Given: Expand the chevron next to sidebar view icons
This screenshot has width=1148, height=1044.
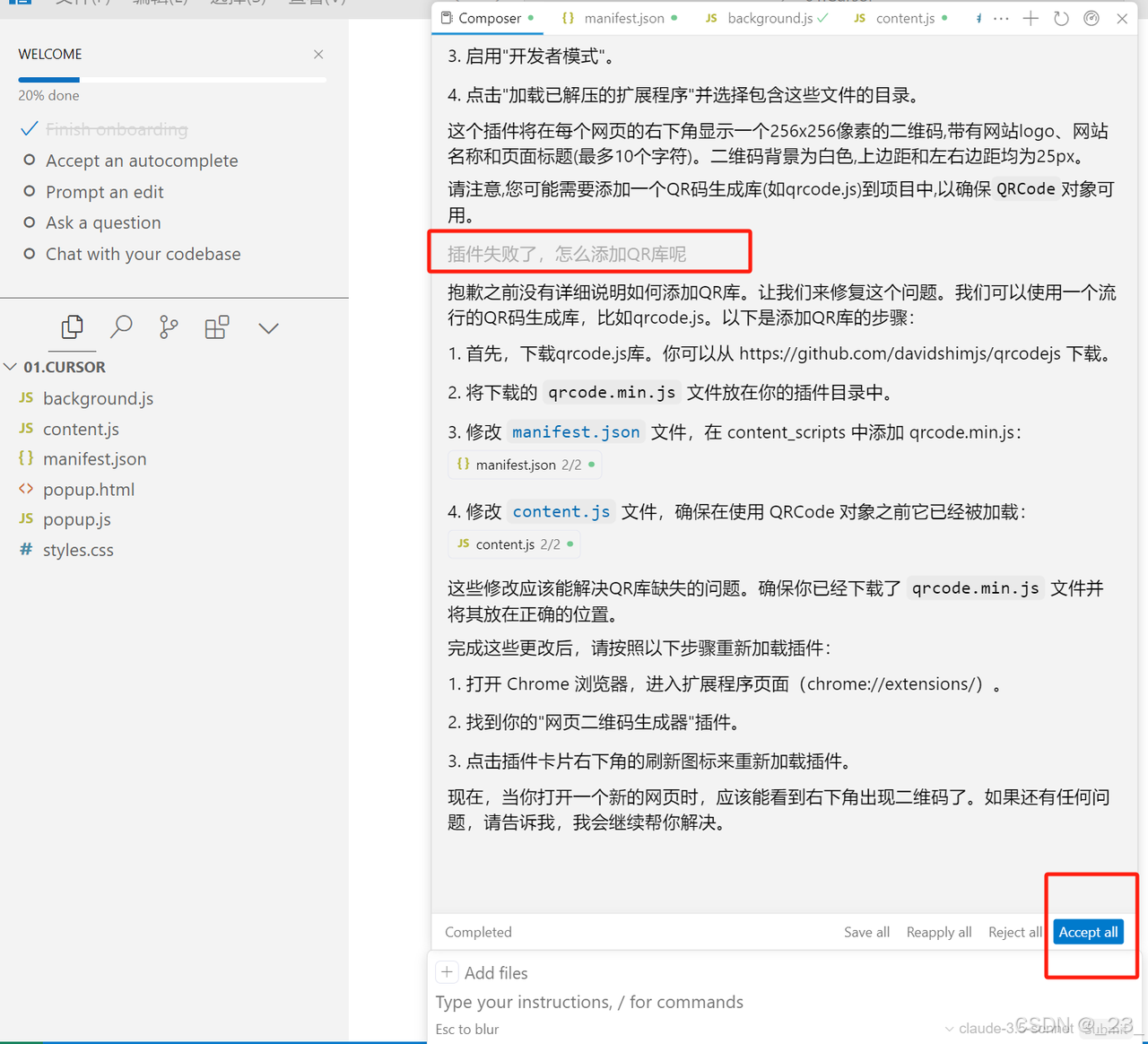Looking at the screenshot, I should (268, 327).
